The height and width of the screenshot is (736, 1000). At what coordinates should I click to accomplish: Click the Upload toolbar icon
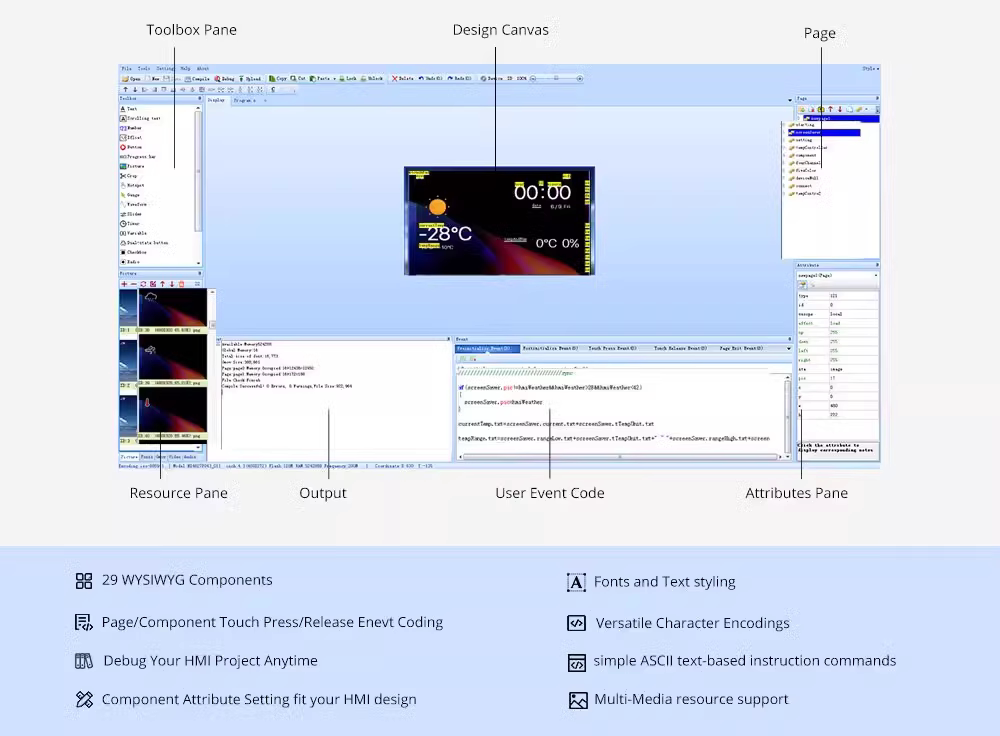pyautogui.click(x=250, y=78)
